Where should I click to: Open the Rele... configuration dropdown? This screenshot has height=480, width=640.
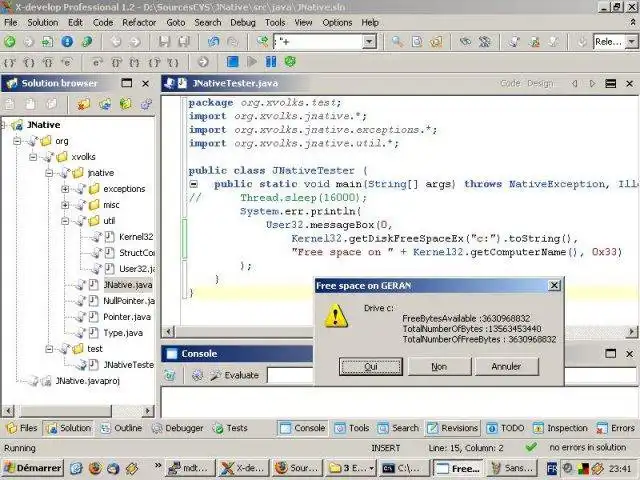click(631, 42)
